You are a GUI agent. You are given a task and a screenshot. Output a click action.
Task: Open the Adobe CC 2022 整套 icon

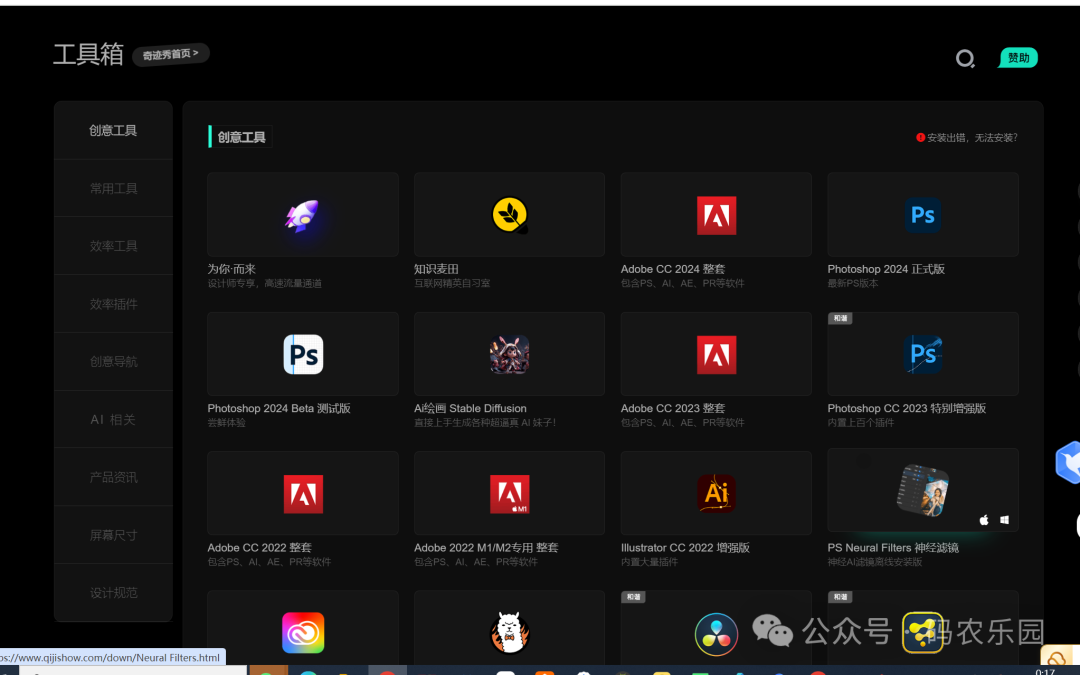click(x=303, y=494)
